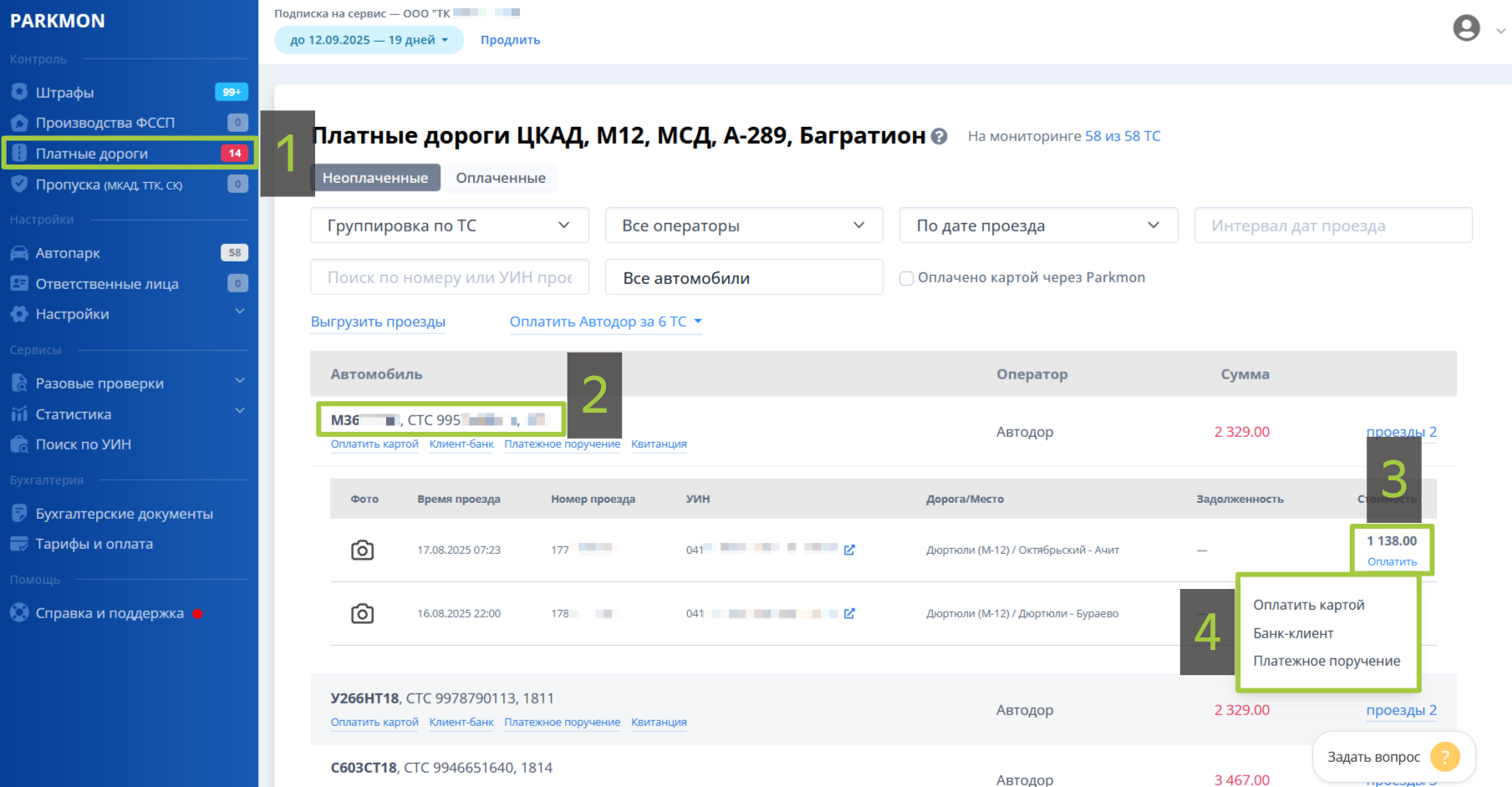Screen dimensions: 1512x787
Task: Open Платные дороги in sidebar
Action: pos(129,153)
